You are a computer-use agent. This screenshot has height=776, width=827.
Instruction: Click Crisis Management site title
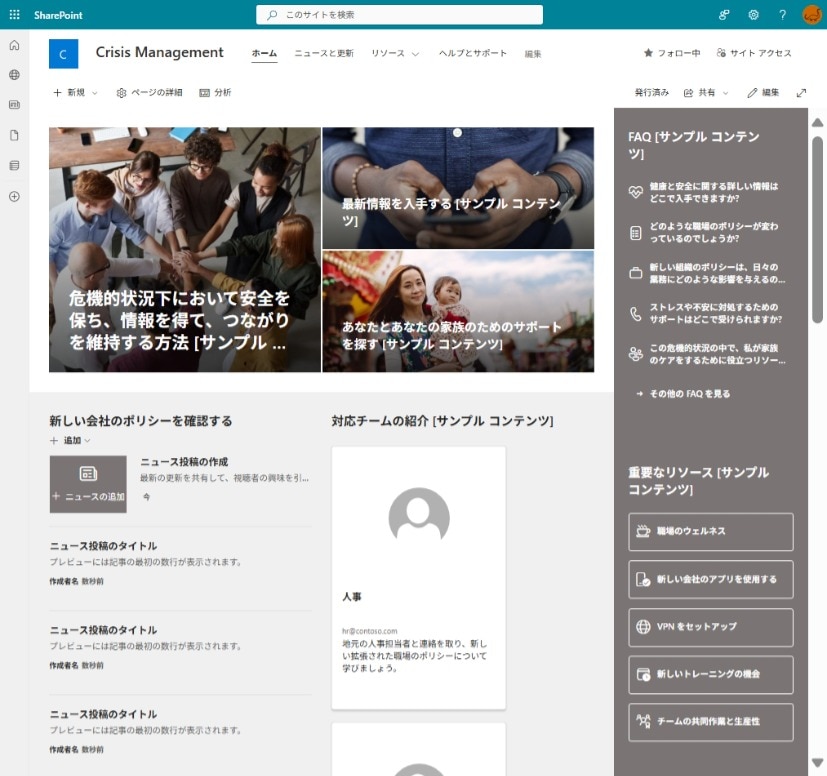point(159,52)
